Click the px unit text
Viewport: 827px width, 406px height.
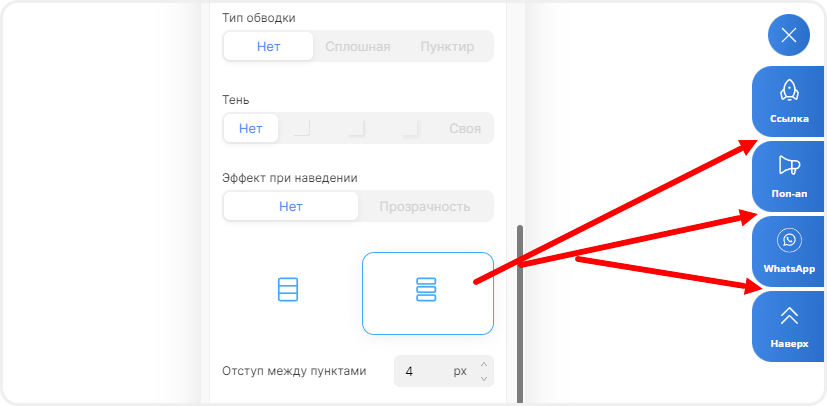click(460, 371)
